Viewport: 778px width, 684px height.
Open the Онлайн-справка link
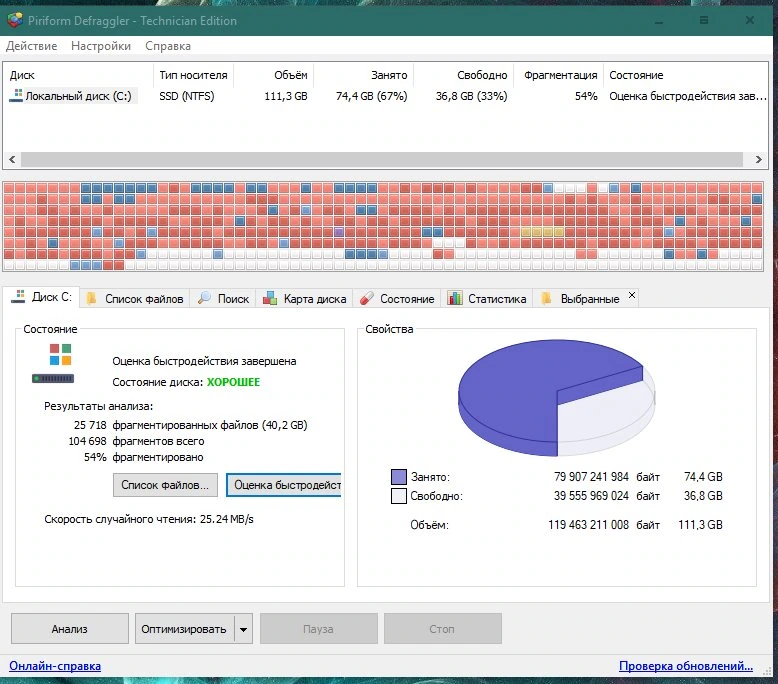[x=55, y=666]
